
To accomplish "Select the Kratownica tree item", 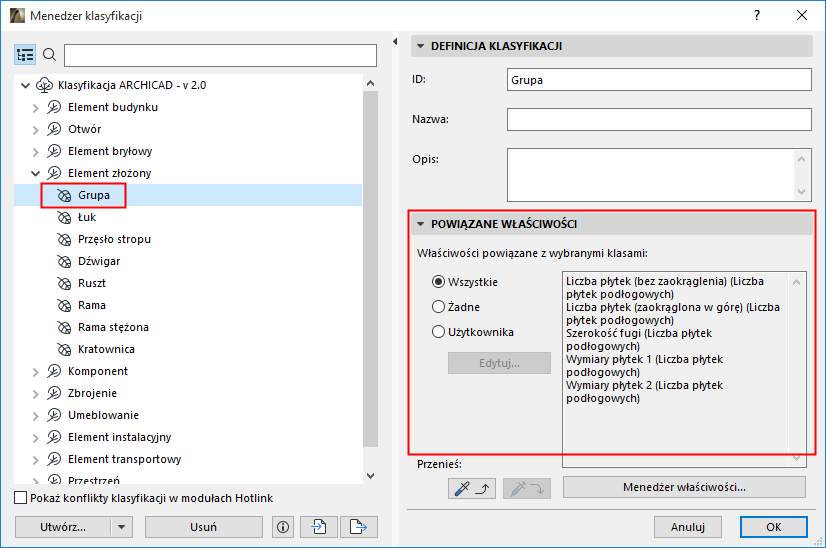I will [106, 349].
